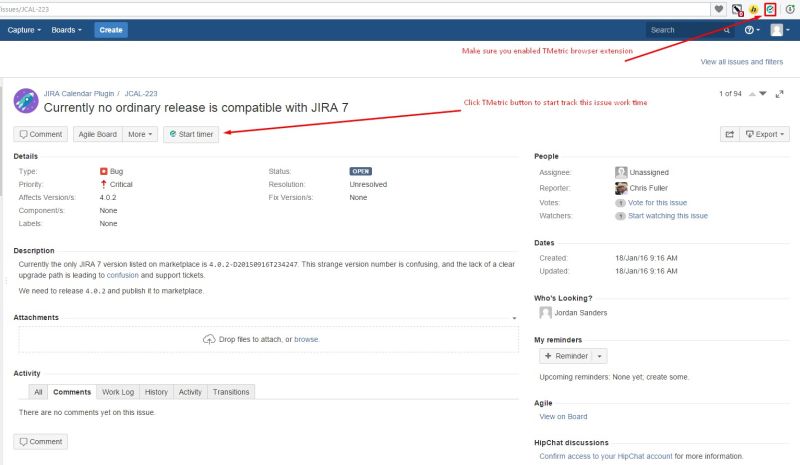
Task: Click Vote for this issue link
Action: [658, 203]
